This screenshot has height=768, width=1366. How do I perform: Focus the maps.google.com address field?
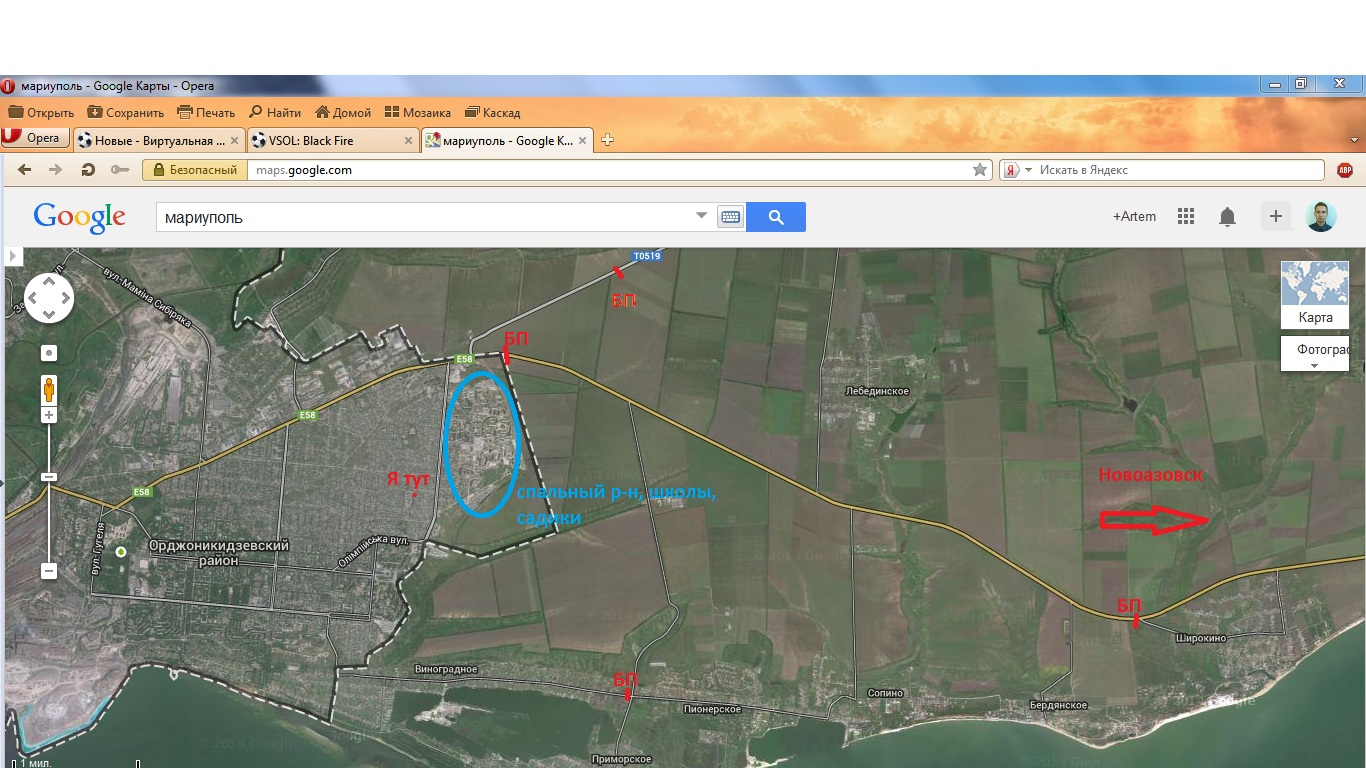[610, 170]
